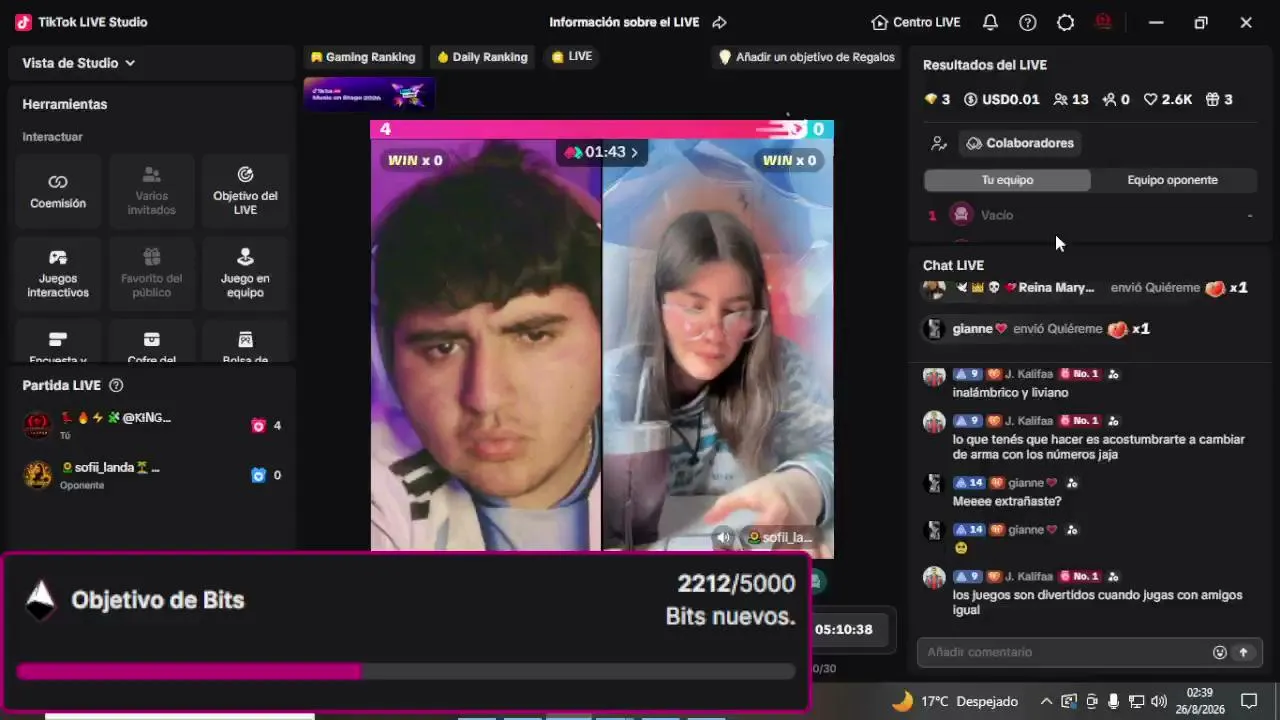
Task: Click the Añadir comentario input field
Action: tap(1065, 652)
